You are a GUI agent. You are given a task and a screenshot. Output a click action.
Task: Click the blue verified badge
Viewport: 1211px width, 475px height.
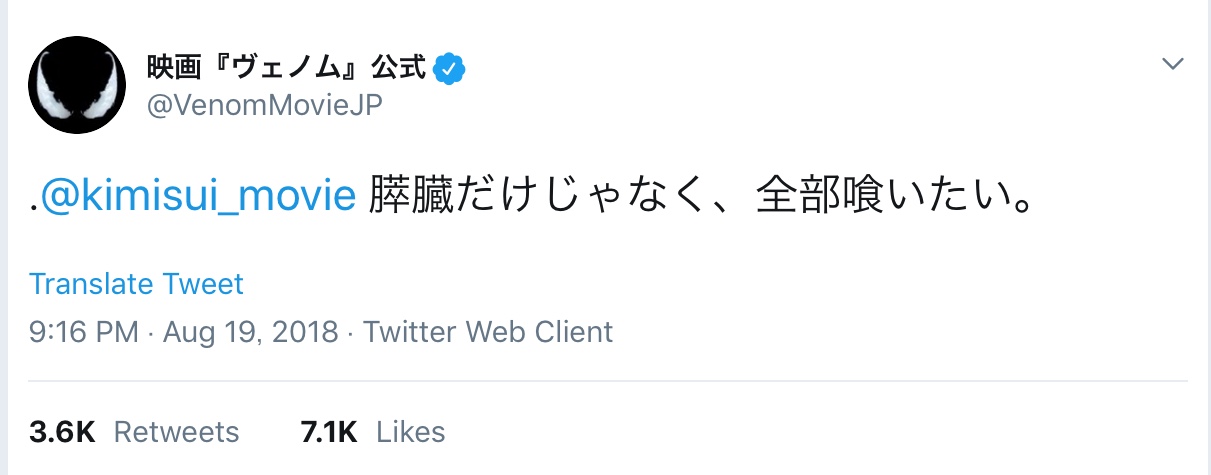[450, 69]
